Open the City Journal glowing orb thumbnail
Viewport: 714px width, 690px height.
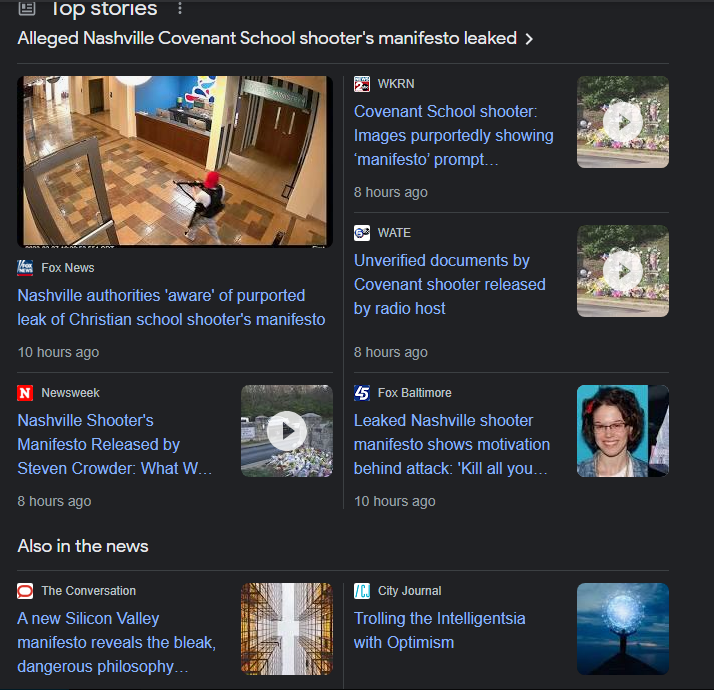tap(623, 629)
